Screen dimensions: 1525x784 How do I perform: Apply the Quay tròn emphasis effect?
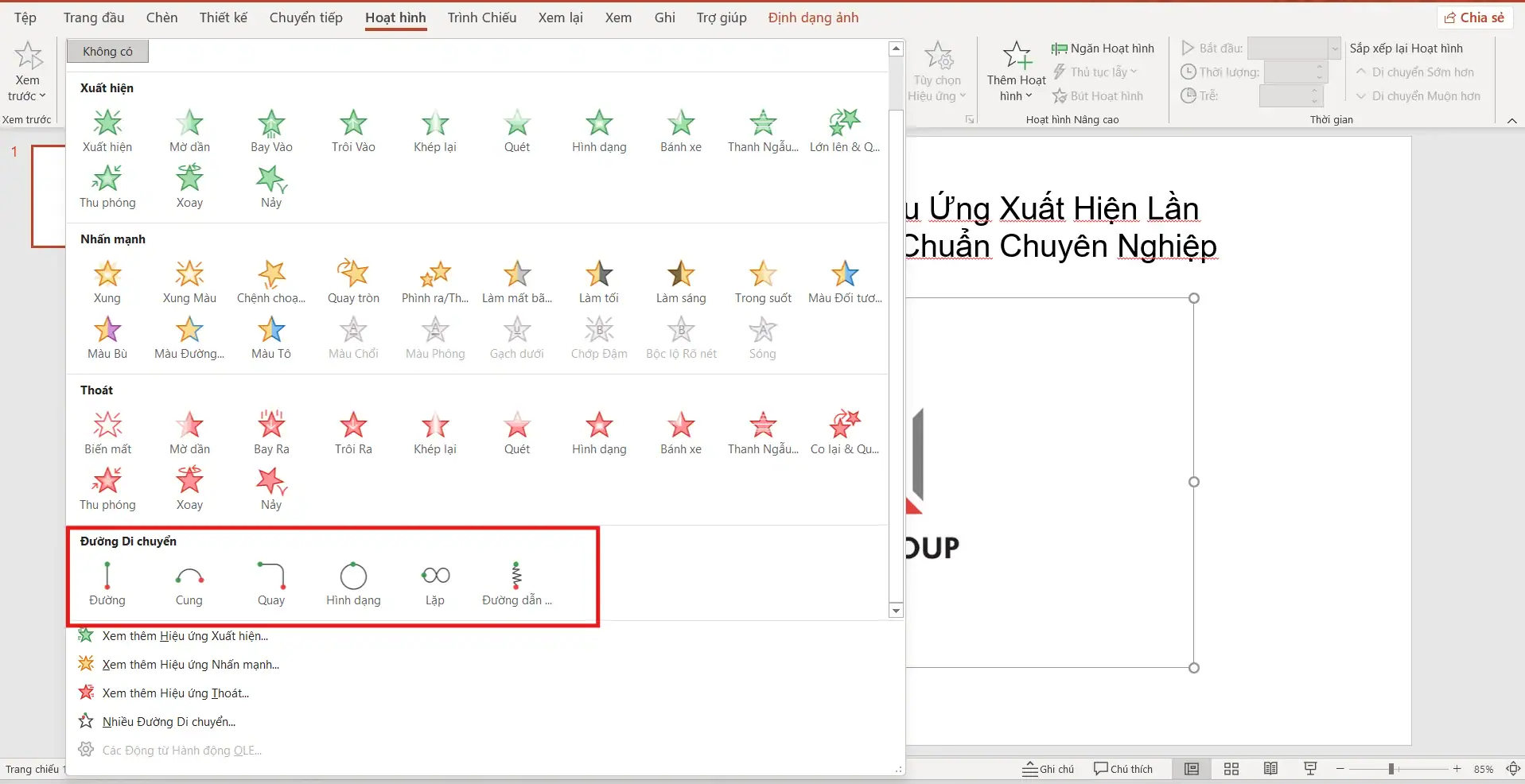coord(353,282)
